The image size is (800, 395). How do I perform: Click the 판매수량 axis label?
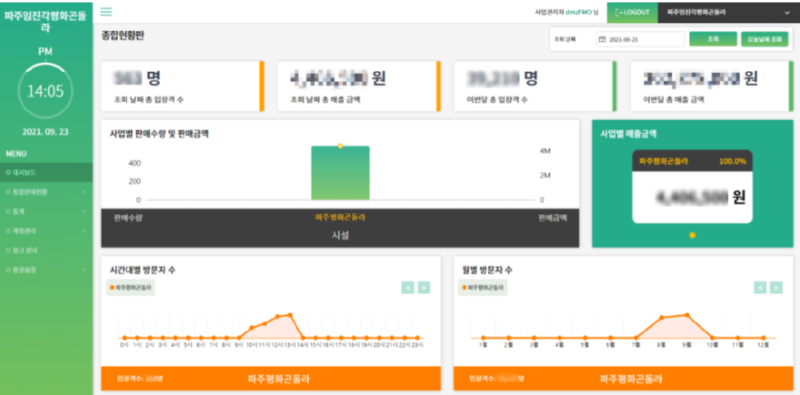click(128, 218)
